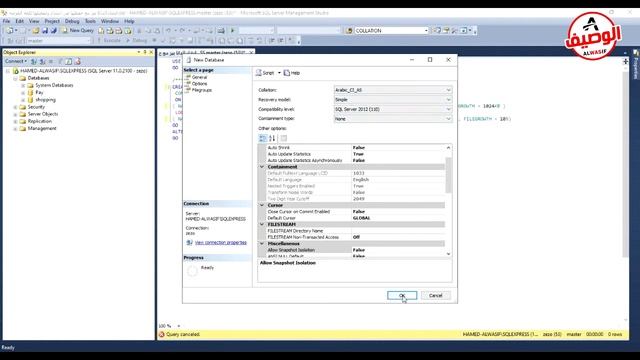The width and height of the screenshot is (640, 360).
Task: Collapse the Databases tree node
Action: [16, 78]
